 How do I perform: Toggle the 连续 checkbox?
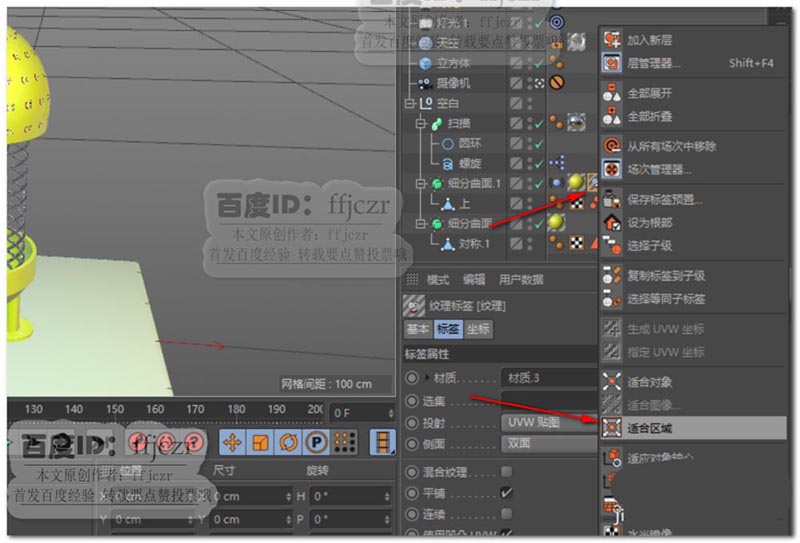click(506, 513)
